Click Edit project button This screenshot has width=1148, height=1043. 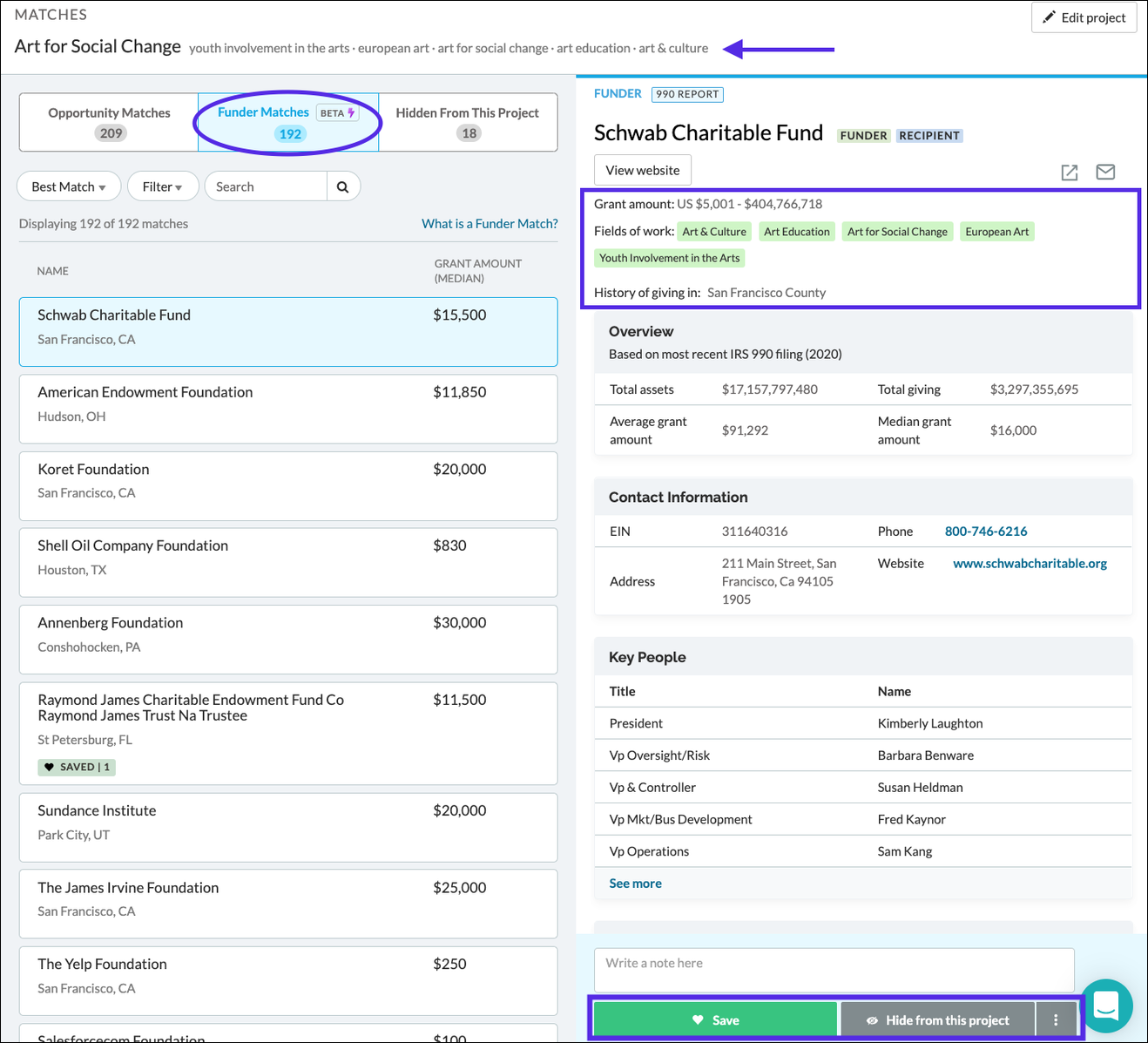[1084, 17]
